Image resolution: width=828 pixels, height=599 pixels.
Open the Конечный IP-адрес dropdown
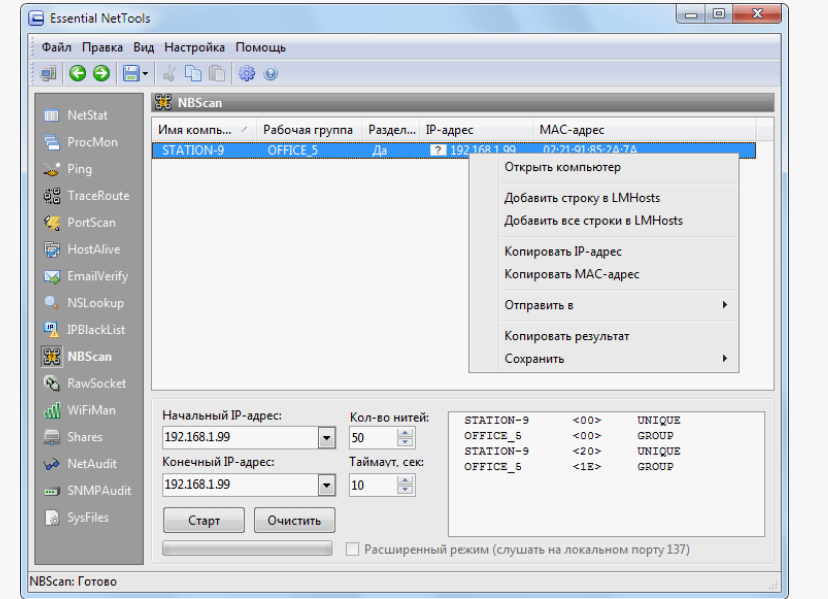tap(326, 485)
